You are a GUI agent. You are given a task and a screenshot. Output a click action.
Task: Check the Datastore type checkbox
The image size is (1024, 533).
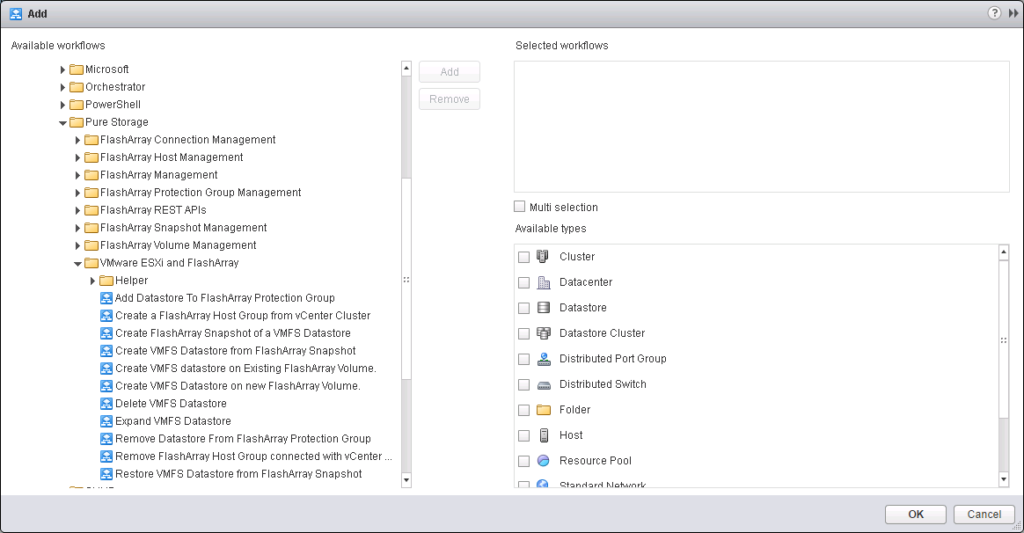coord(524,308)
